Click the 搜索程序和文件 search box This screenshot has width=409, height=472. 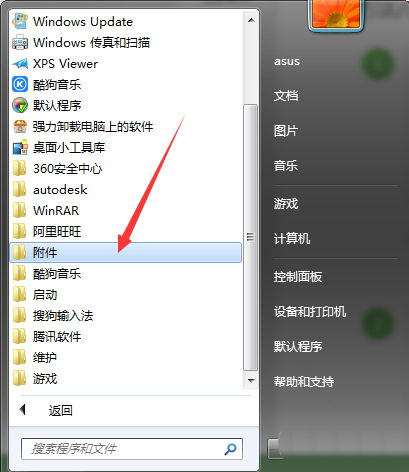click(132, 449)
